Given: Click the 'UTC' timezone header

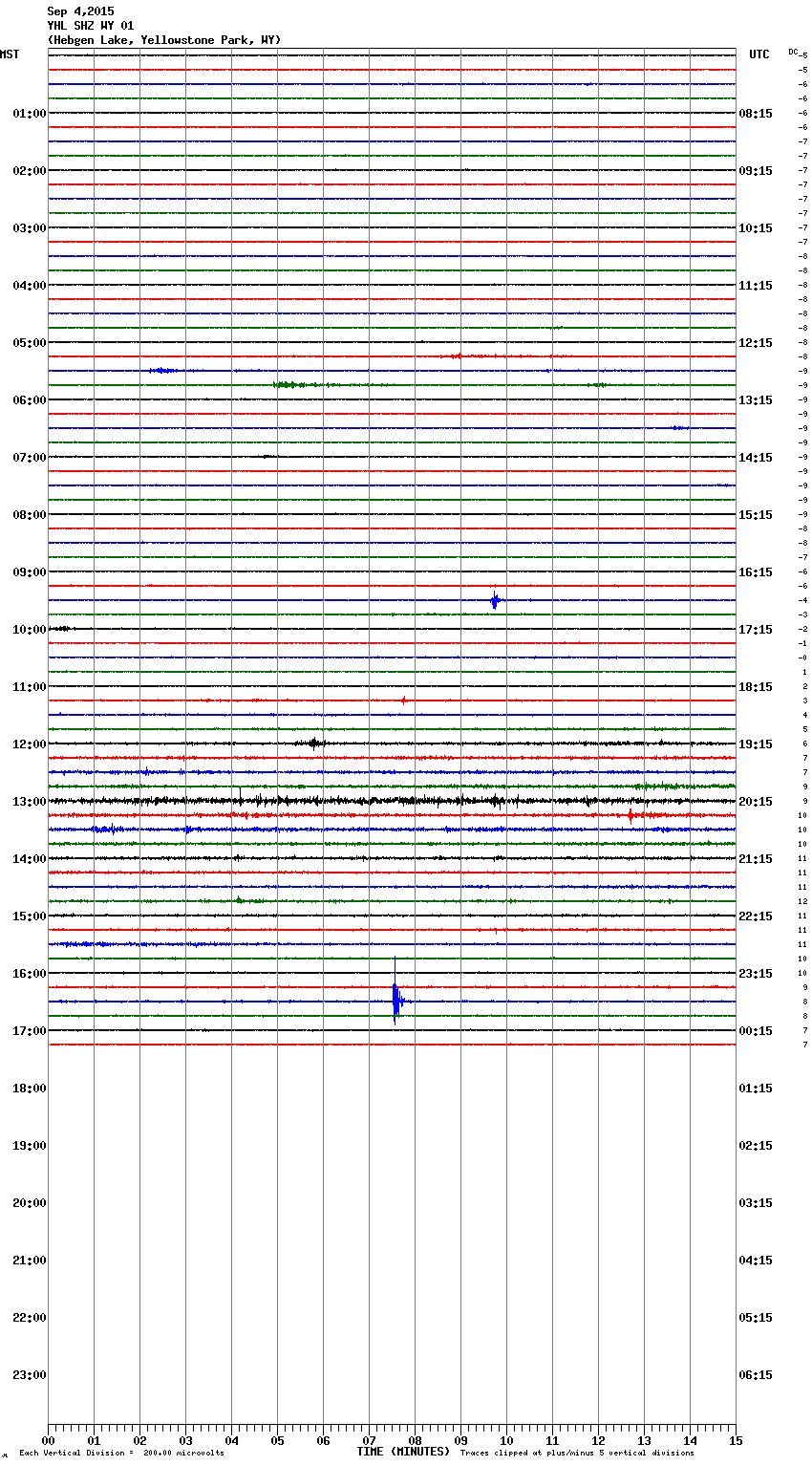Looking at the screenshot, I should 759,54.
